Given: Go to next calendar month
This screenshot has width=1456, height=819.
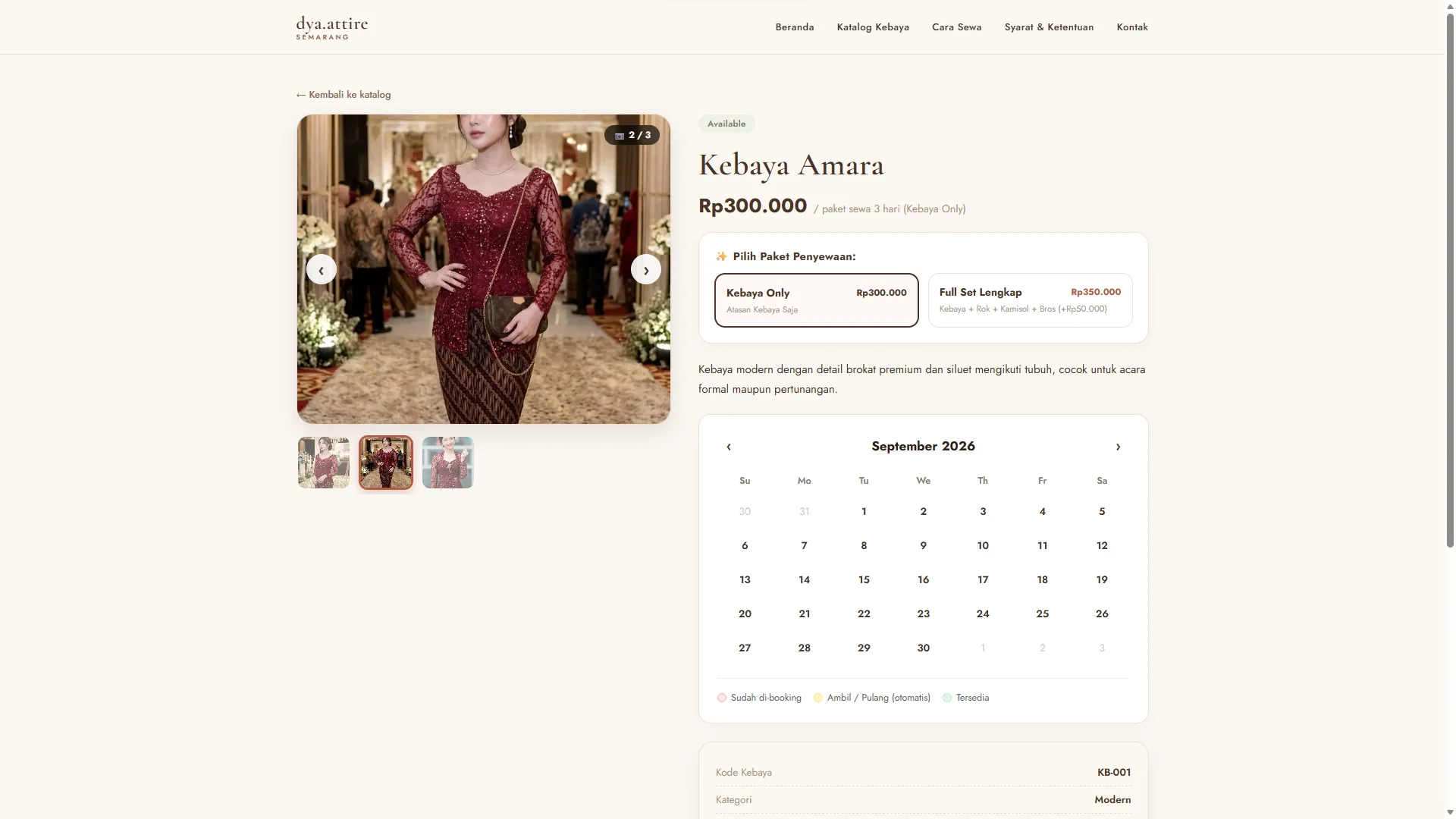Looking at the screenshot, I should click(1118, 447).
